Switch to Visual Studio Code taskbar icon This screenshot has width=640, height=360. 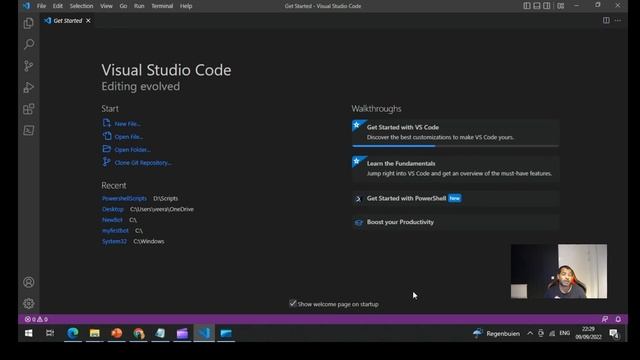(x=204, y=333)
